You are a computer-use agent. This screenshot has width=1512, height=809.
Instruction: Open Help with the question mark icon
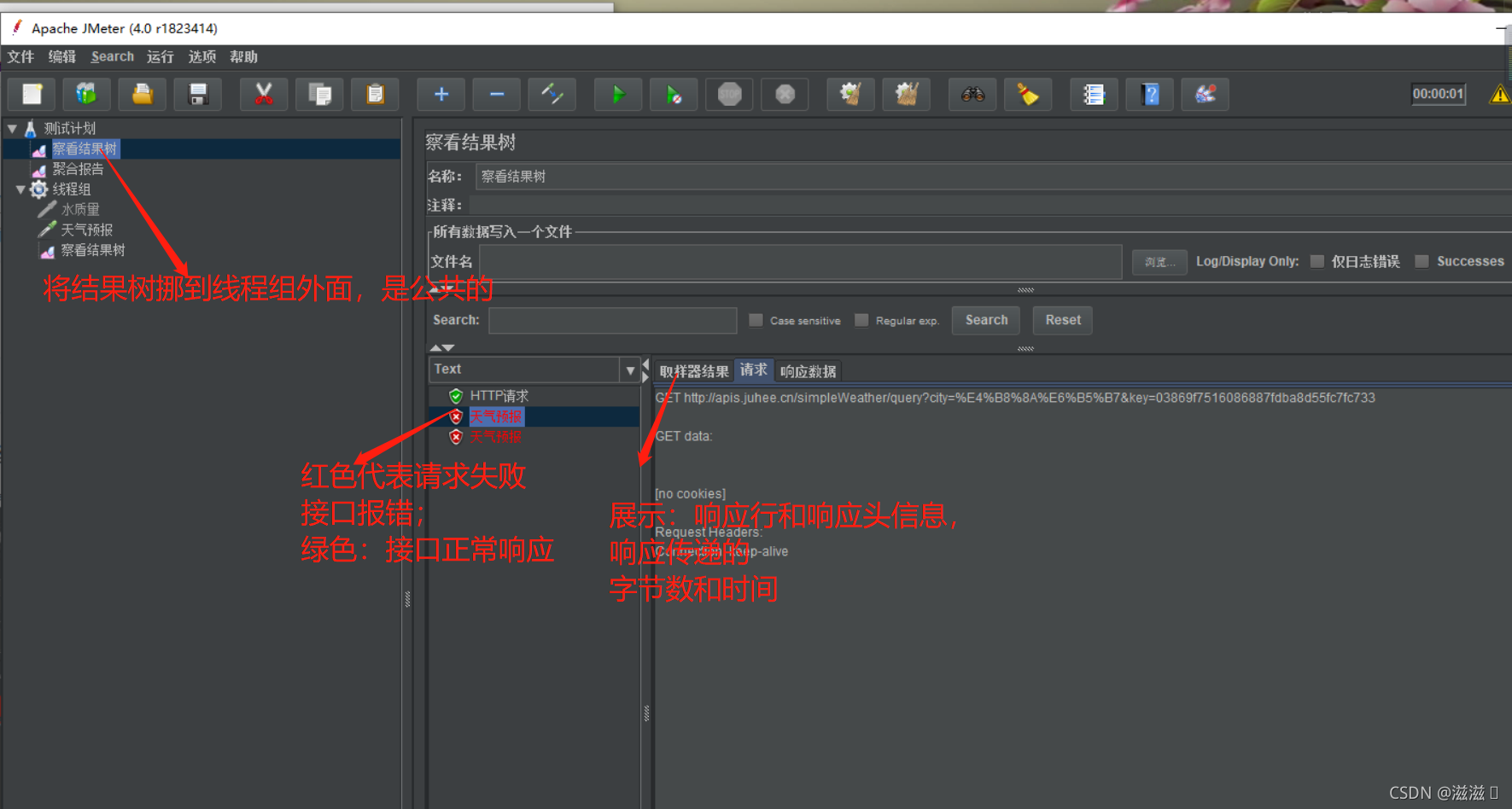coord(1150,94)
